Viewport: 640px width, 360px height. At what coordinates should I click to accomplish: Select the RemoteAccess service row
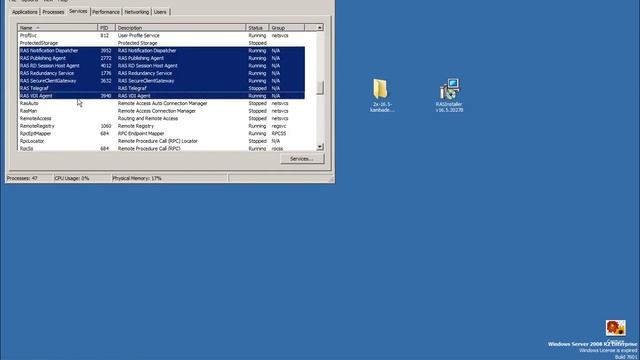coord(162,118)
